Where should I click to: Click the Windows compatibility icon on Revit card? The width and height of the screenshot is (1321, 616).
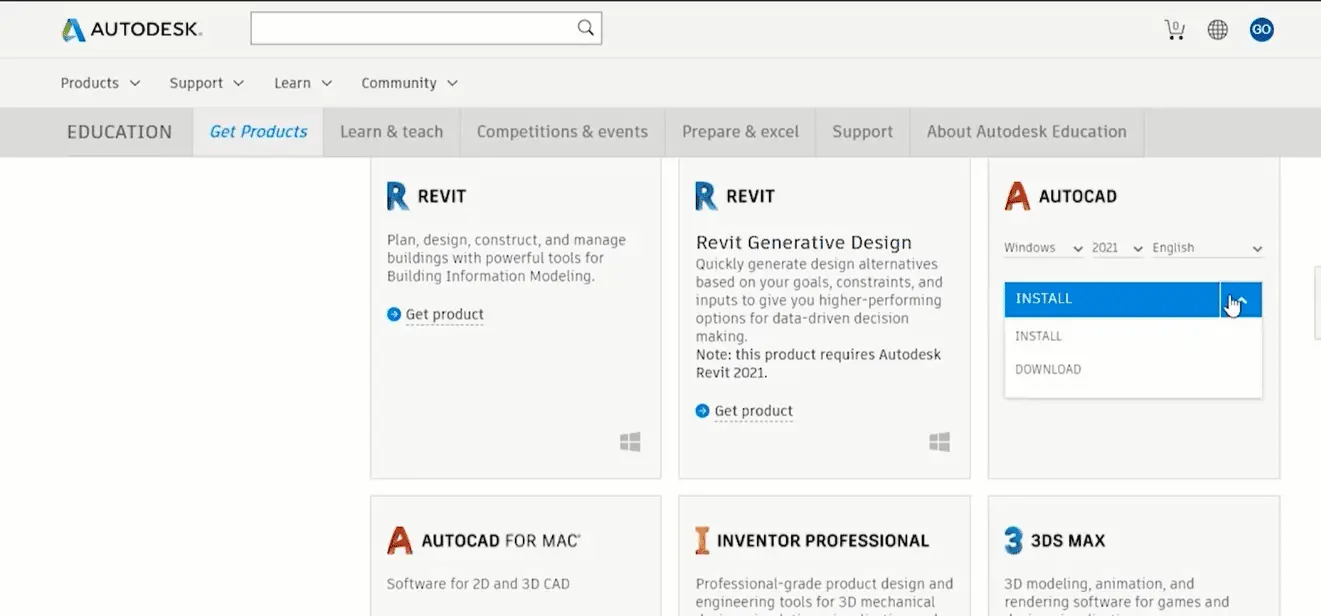(630, 441)
